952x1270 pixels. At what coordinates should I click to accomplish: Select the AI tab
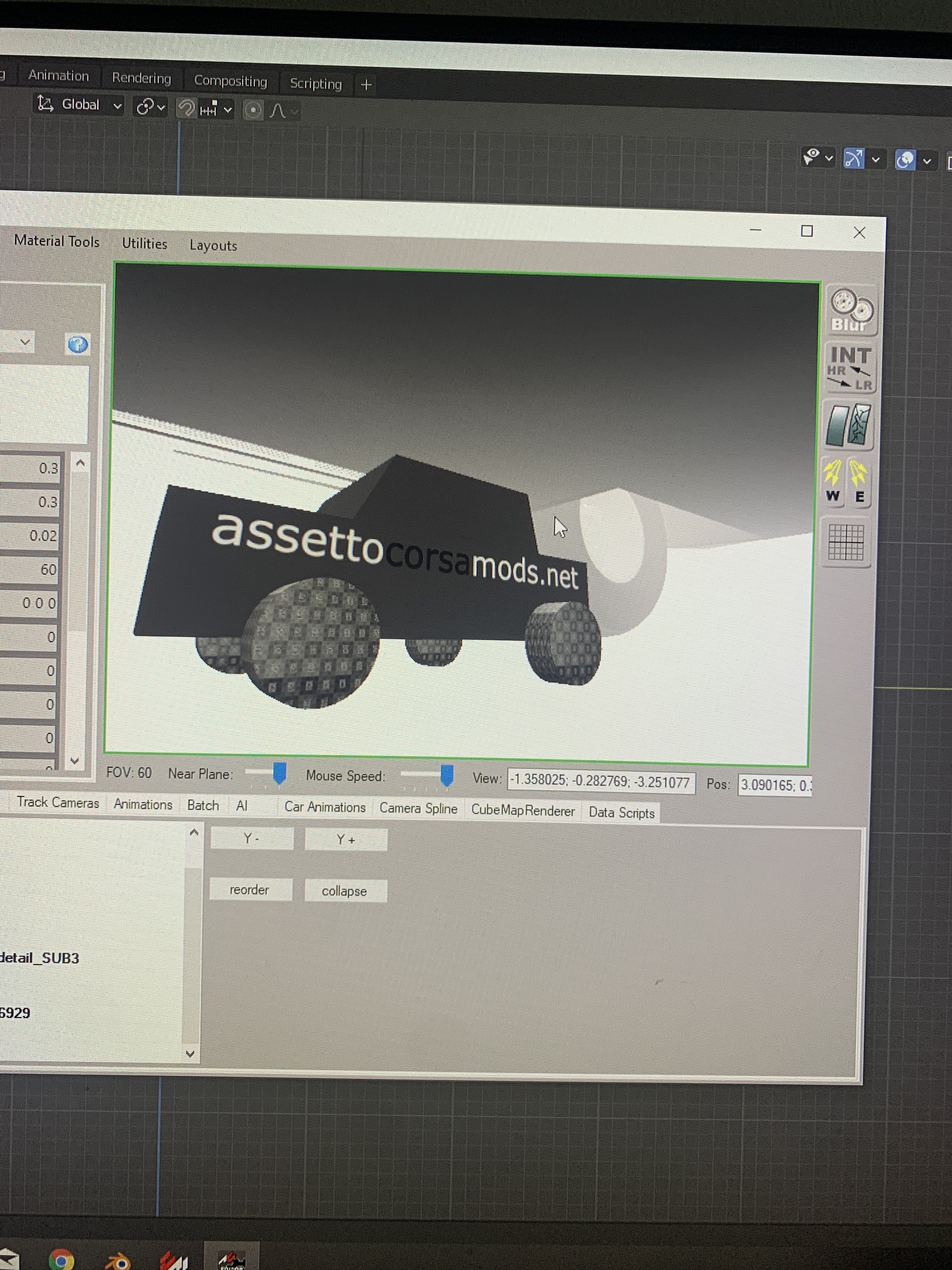(241, 805)
